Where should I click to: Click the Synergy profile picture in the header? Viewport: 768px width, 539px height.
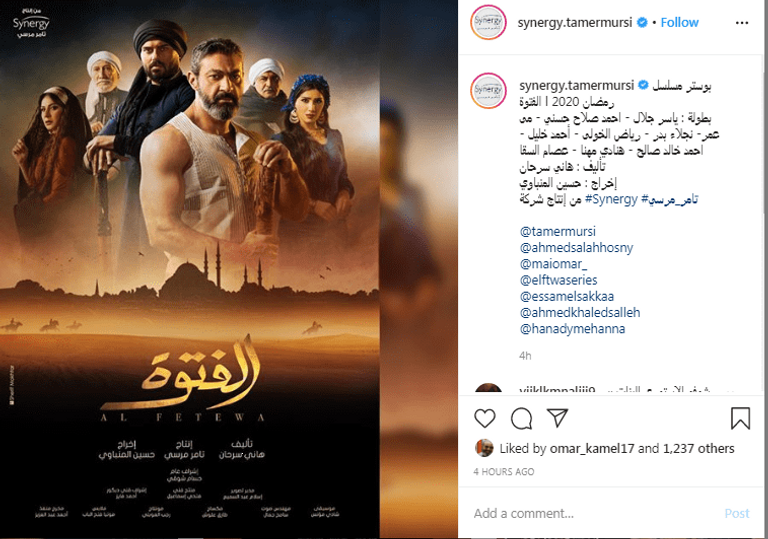488,22
